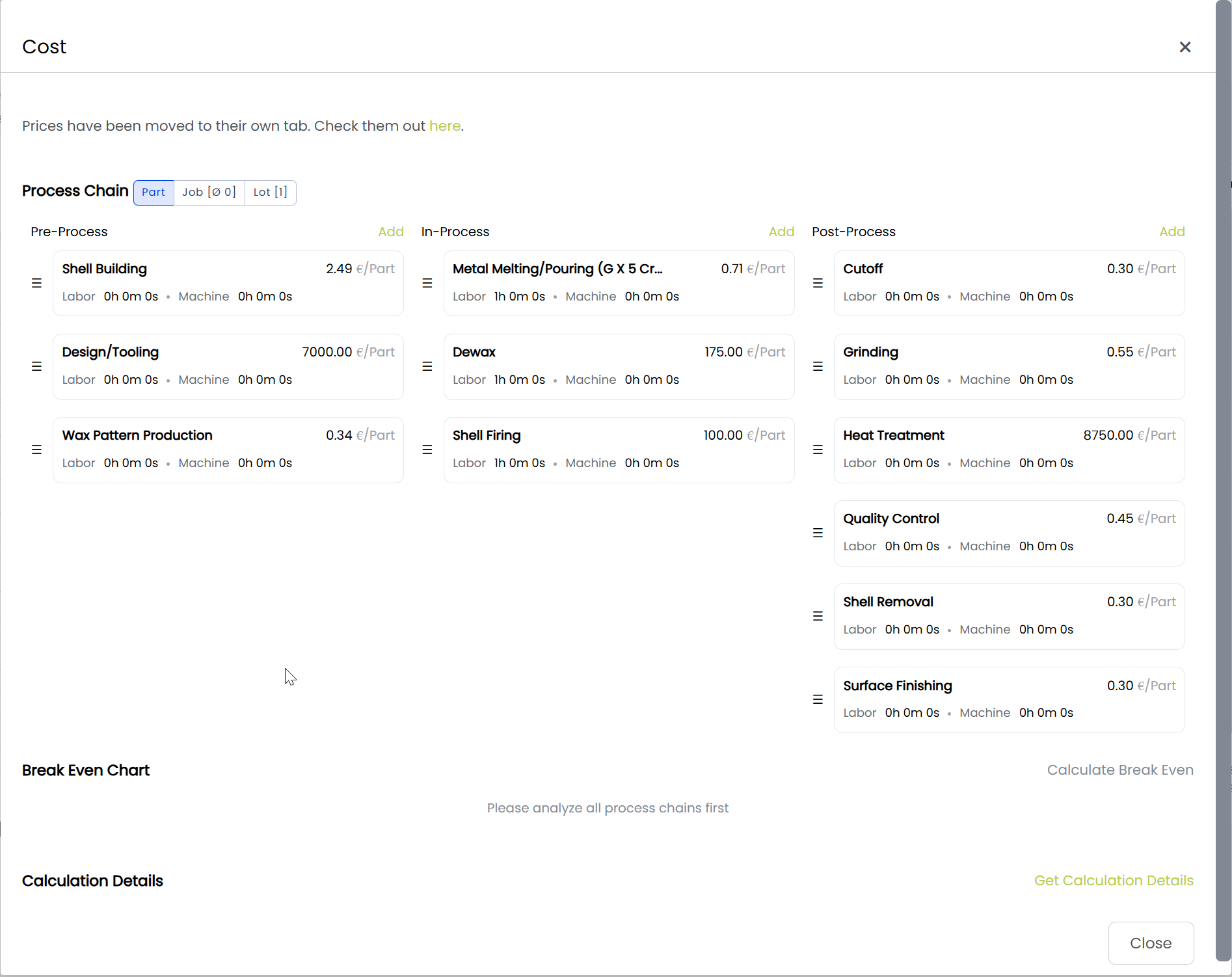Screen dimensions: 1232x977
Task: Click the drag handle beside Metal Melting/Pouring
Action: 427,283
